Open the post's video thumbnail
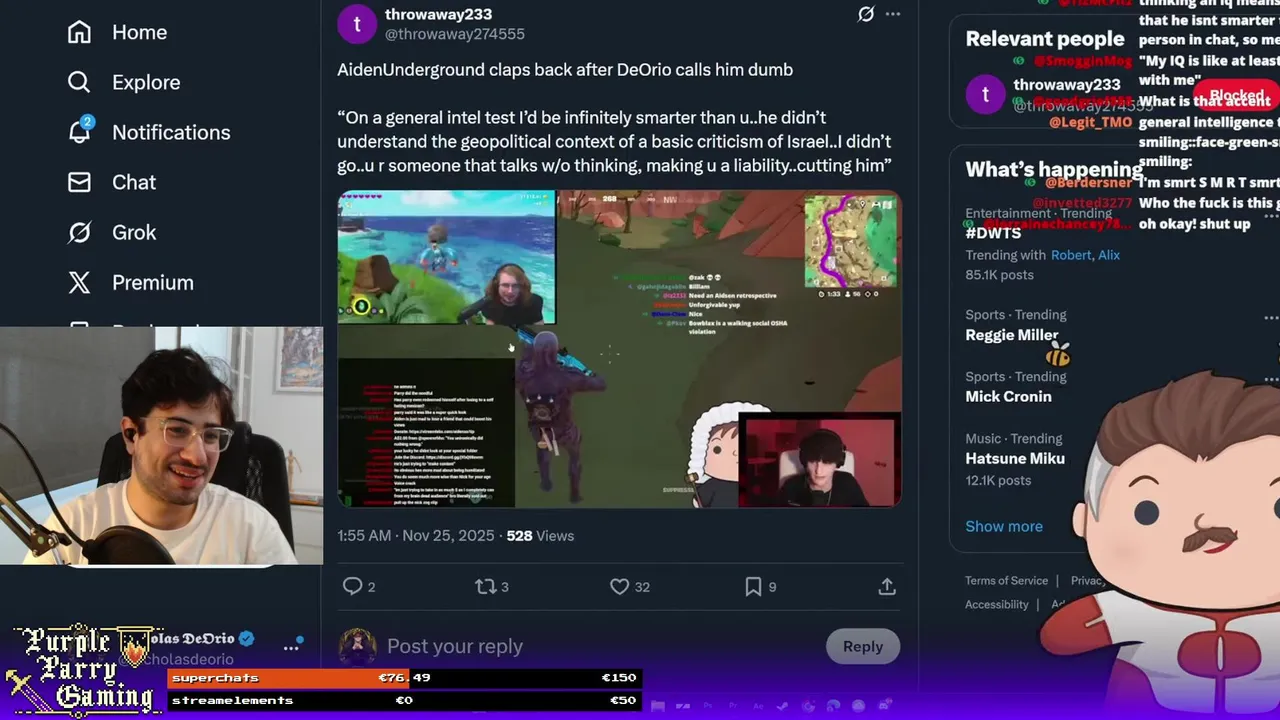 click(619, 349)
